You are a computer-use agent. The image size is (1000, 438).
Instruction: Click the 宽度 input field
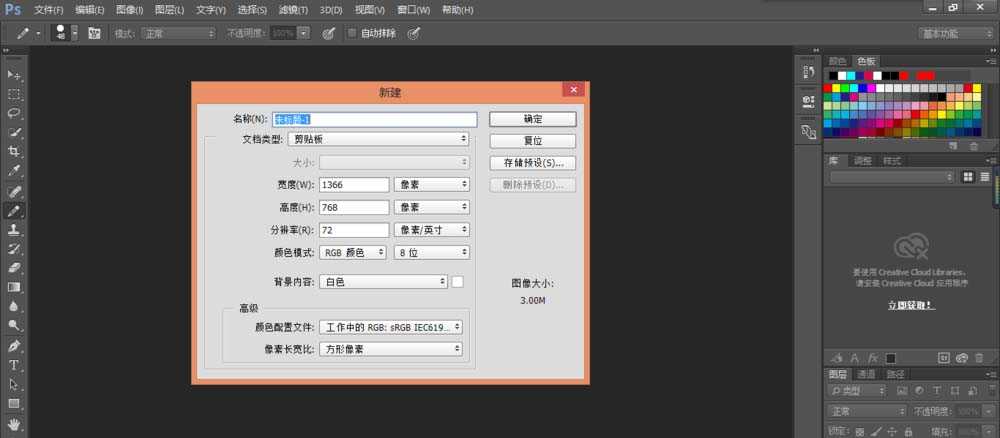pyautogui.click(x=353, y=185)
